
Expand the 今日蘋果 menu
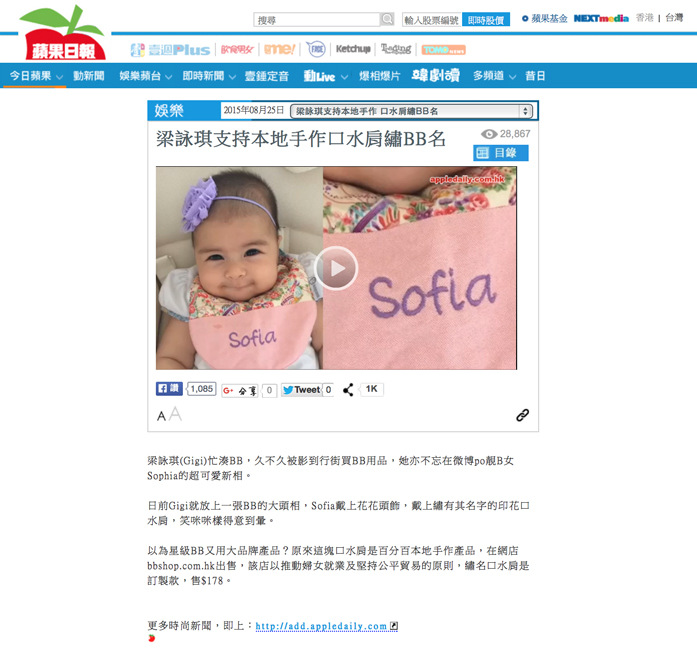point(36,76)
